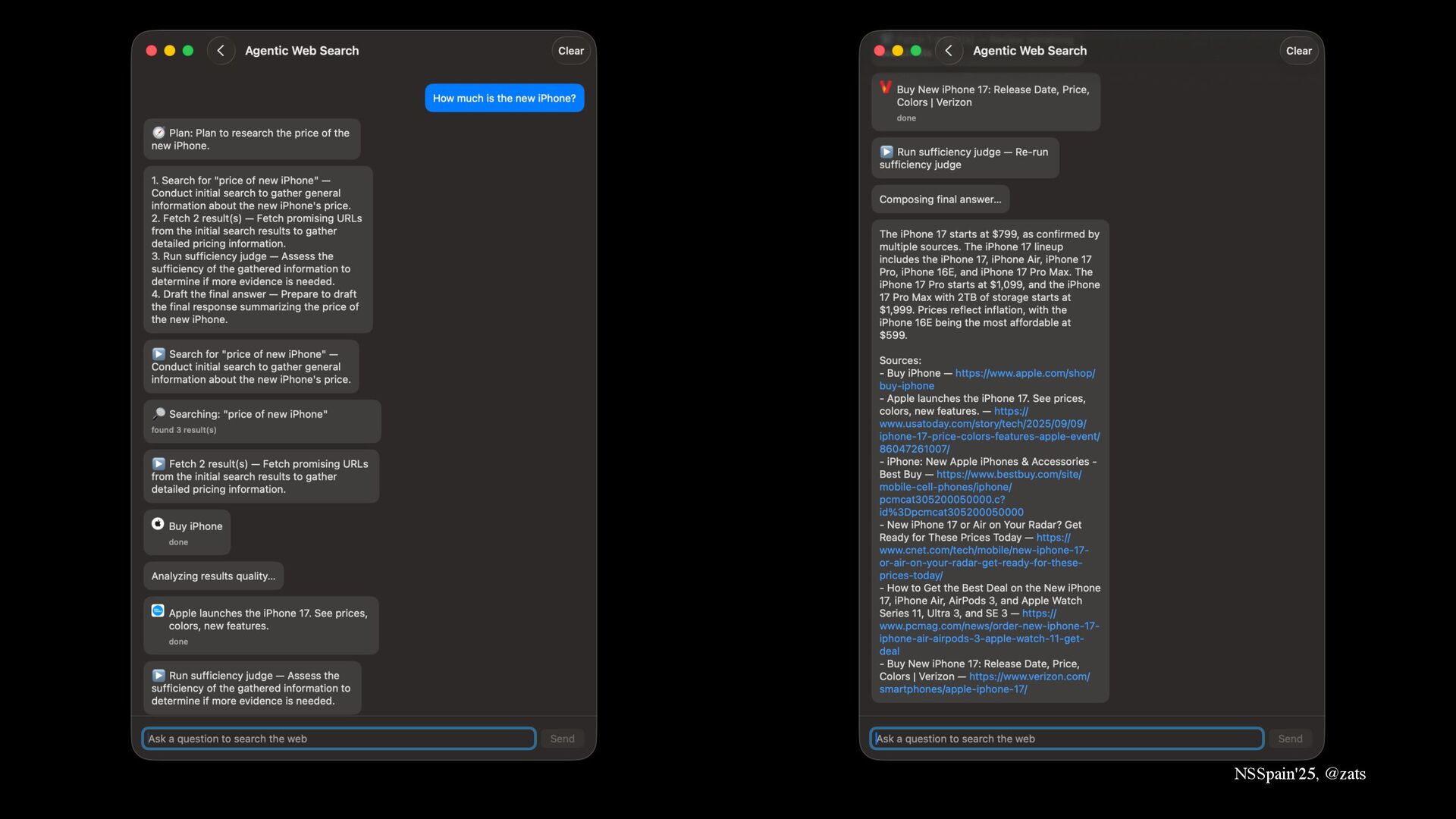Focus the left window's search question field

tap(338, 739)
